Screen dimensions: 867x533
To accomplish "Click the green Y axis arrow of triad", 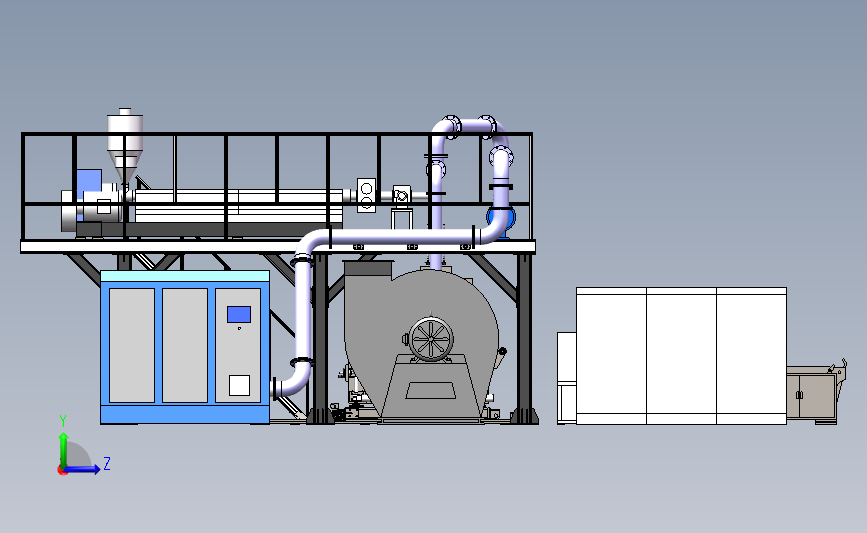I will click(x=64, y=449).
